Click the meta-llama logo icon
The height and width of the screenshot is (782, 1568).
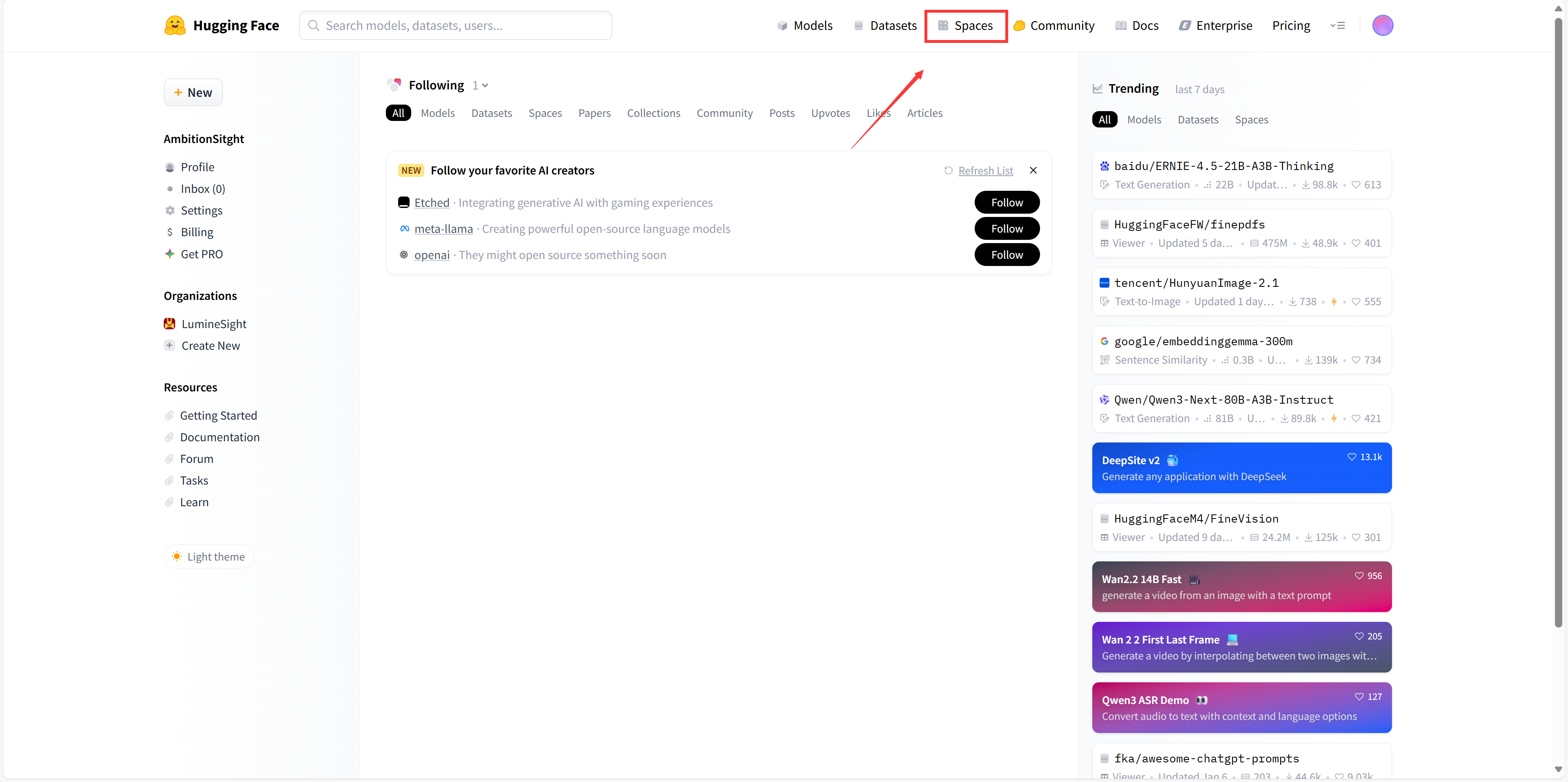[404, 228]
